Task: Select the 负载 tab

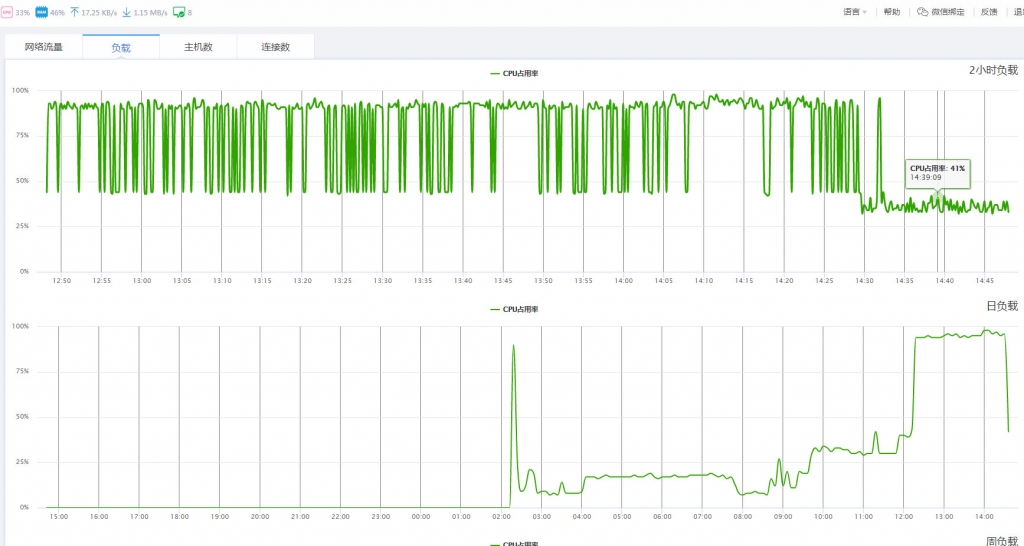Action: click(121, 47)
